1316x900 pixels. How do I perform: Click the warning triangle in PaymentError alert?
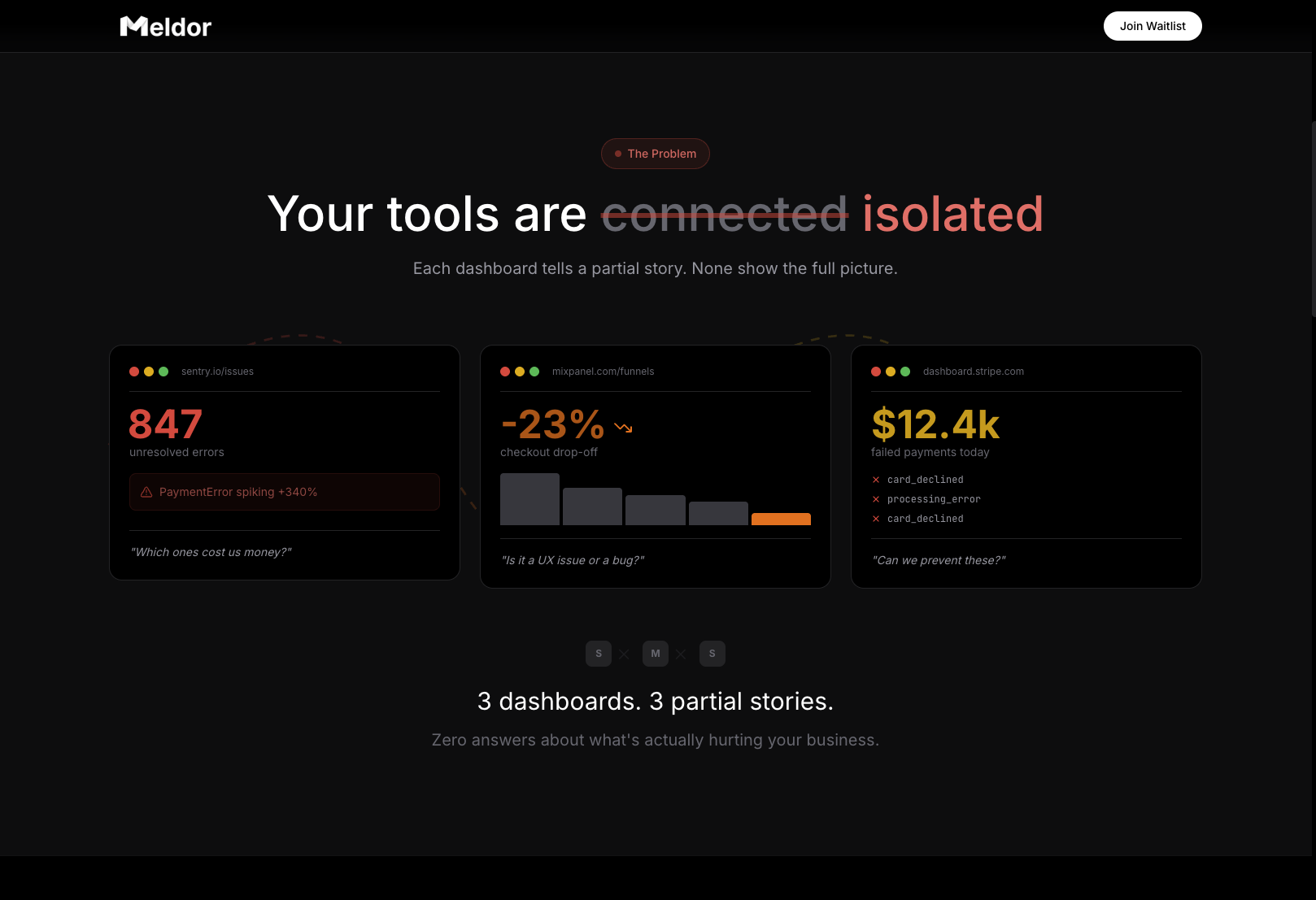pos(146,492)
